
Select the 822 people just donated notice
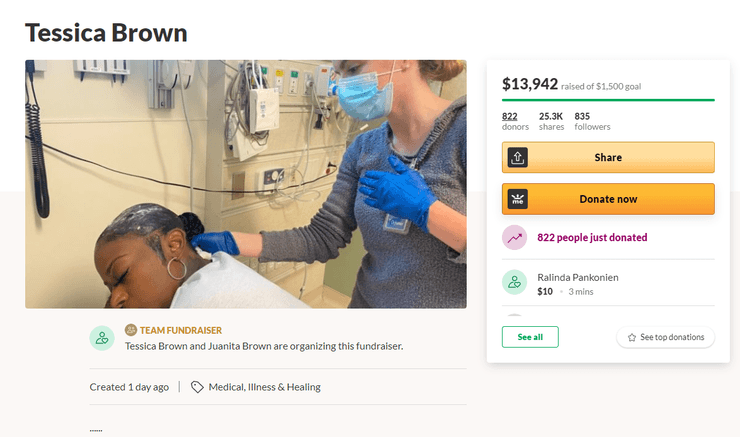click(592, 238)
